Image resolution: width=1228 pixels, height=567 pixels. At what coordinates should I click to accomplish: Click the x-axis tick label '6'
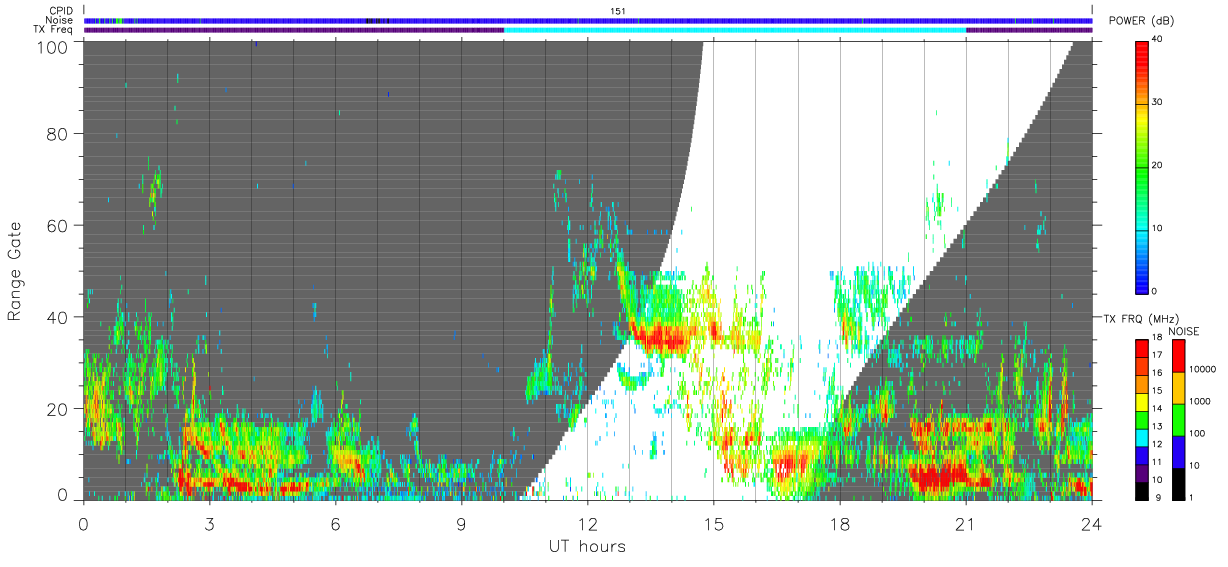click(x=335, y=523)
